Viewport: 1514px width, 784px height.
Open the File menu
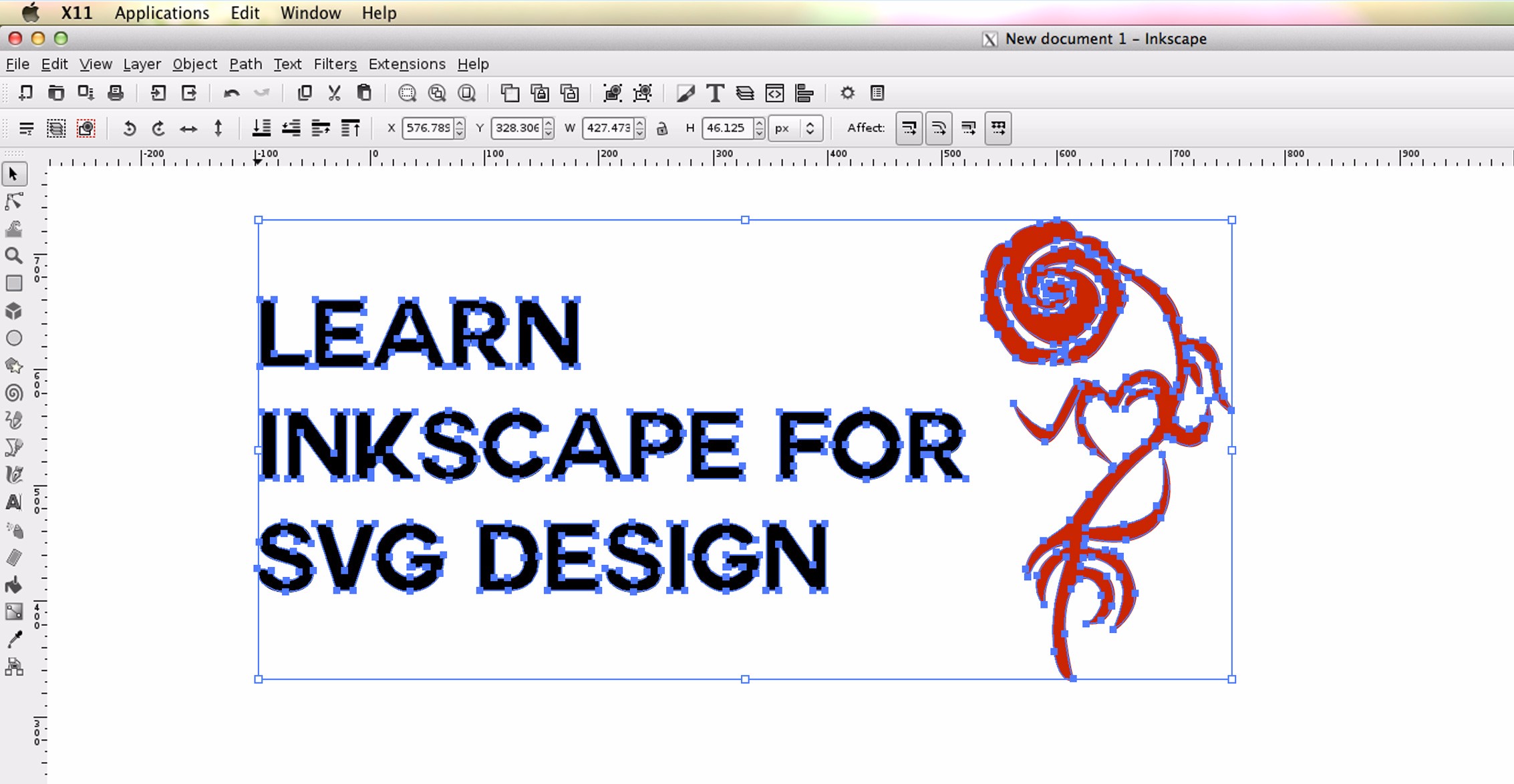(x=17, y=64)
